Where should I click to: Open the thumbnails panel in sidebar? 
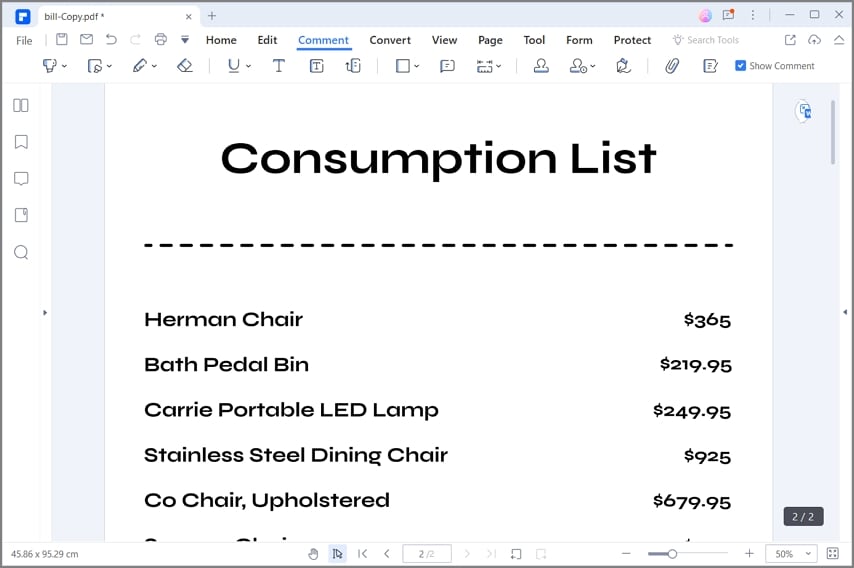(x=21, y=105)
